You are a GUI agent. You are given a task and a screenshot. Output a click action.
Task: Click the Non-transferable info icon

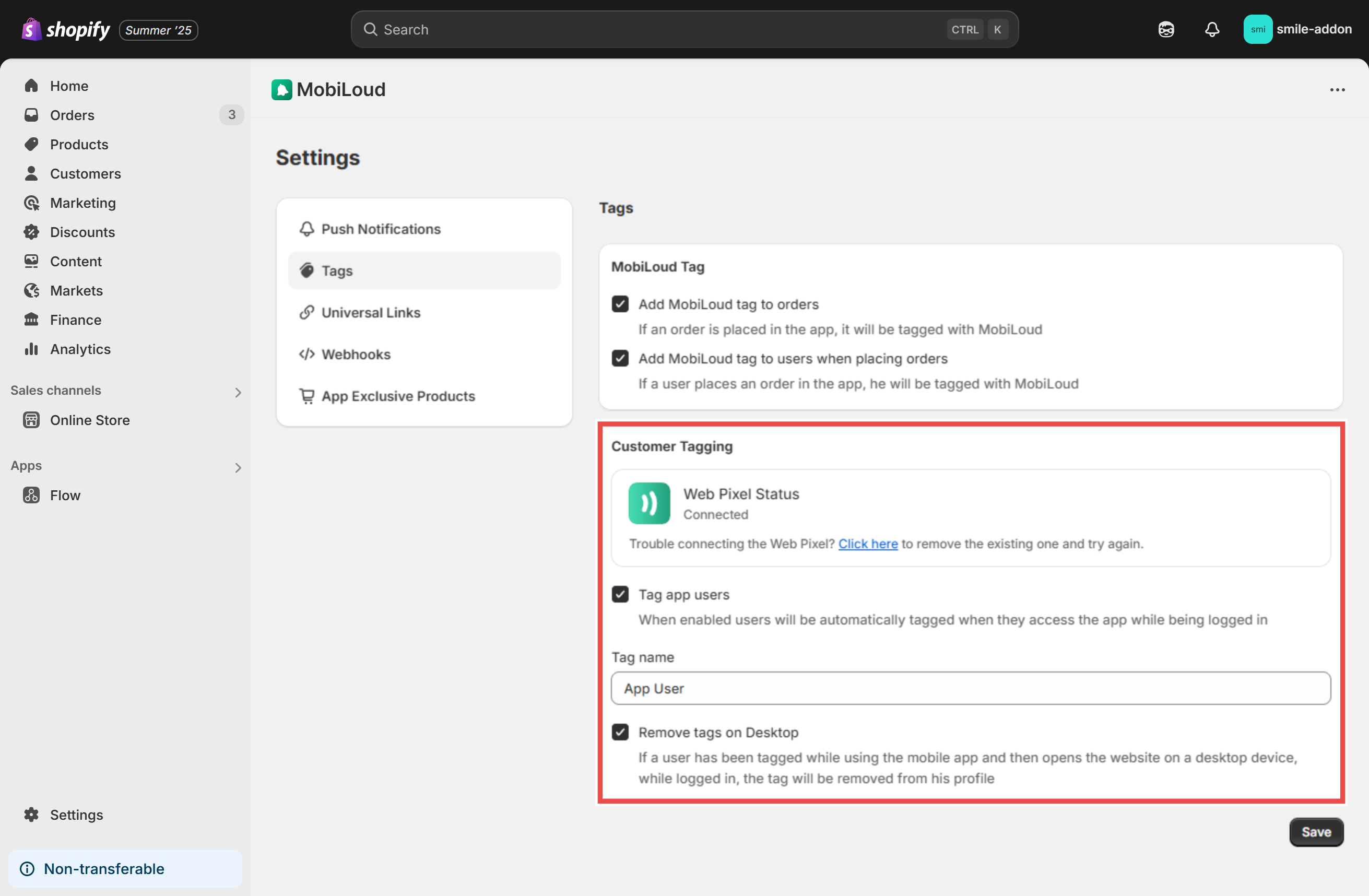[x=27, y=869]
